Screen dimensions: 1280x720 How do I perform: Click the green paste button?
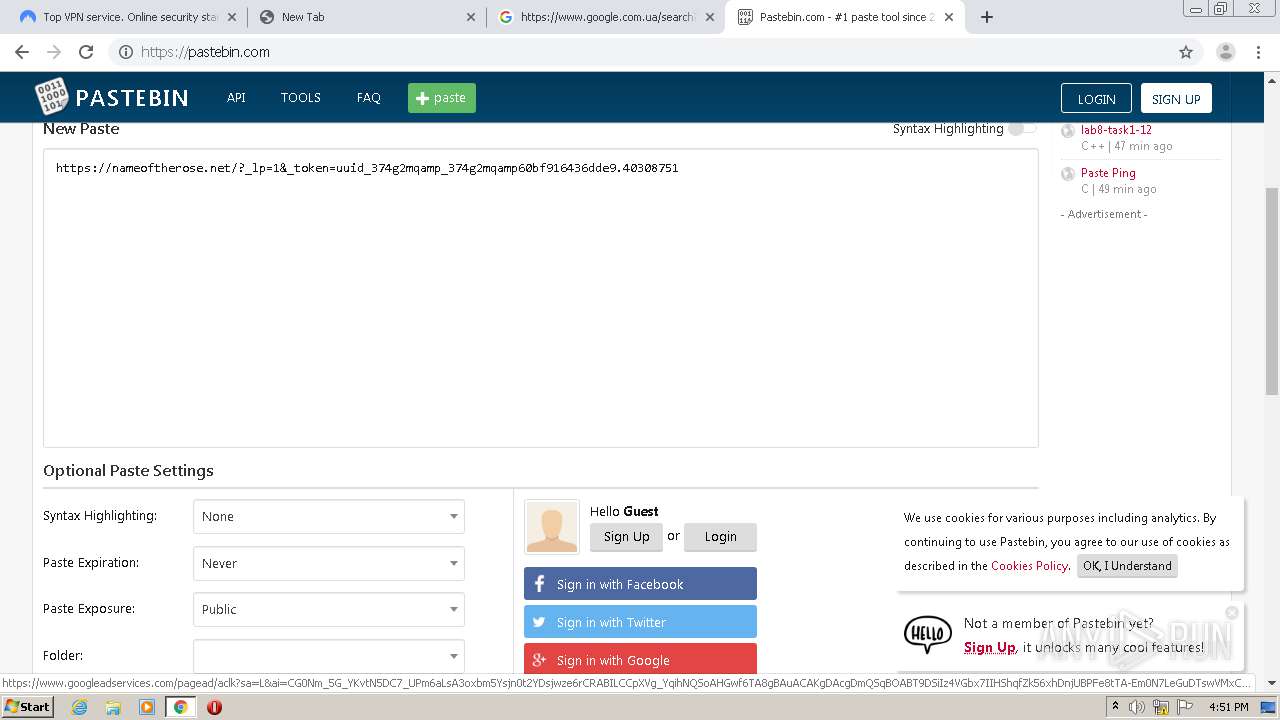coord(442,98)
